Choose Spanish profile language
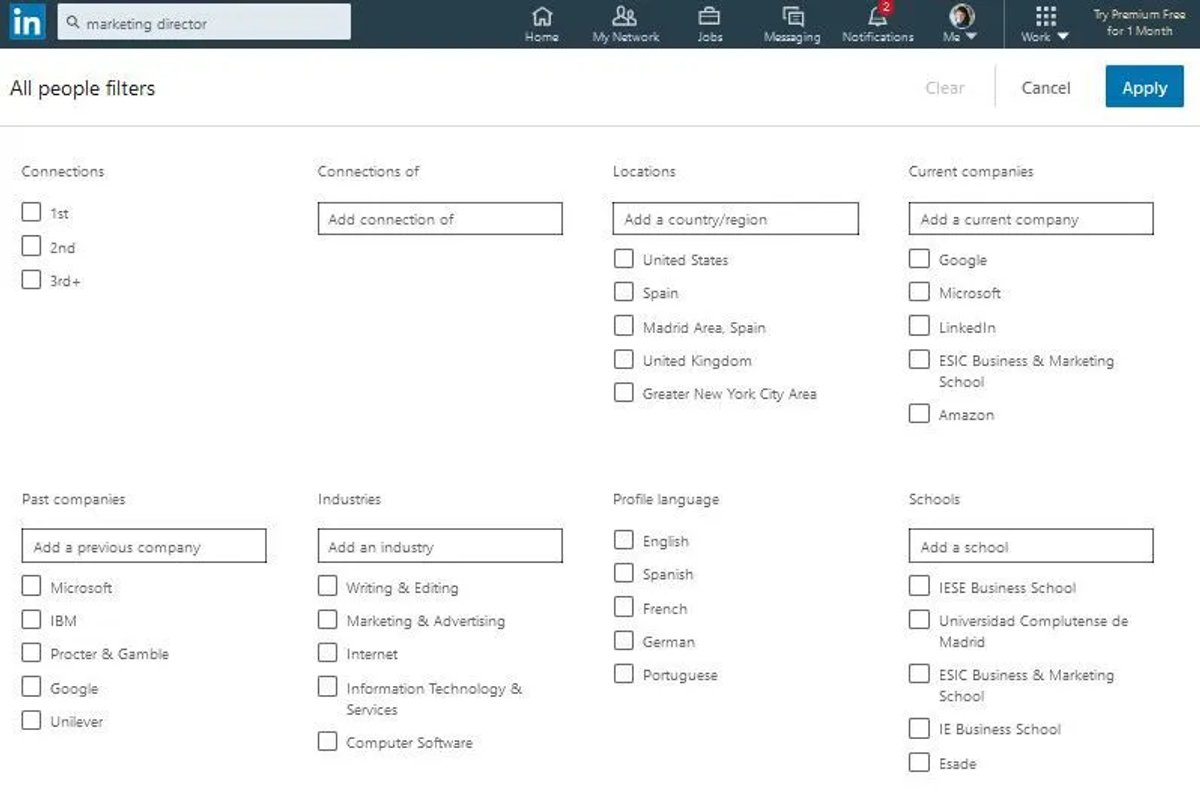1200x797 pixels. tap(623, 573)
